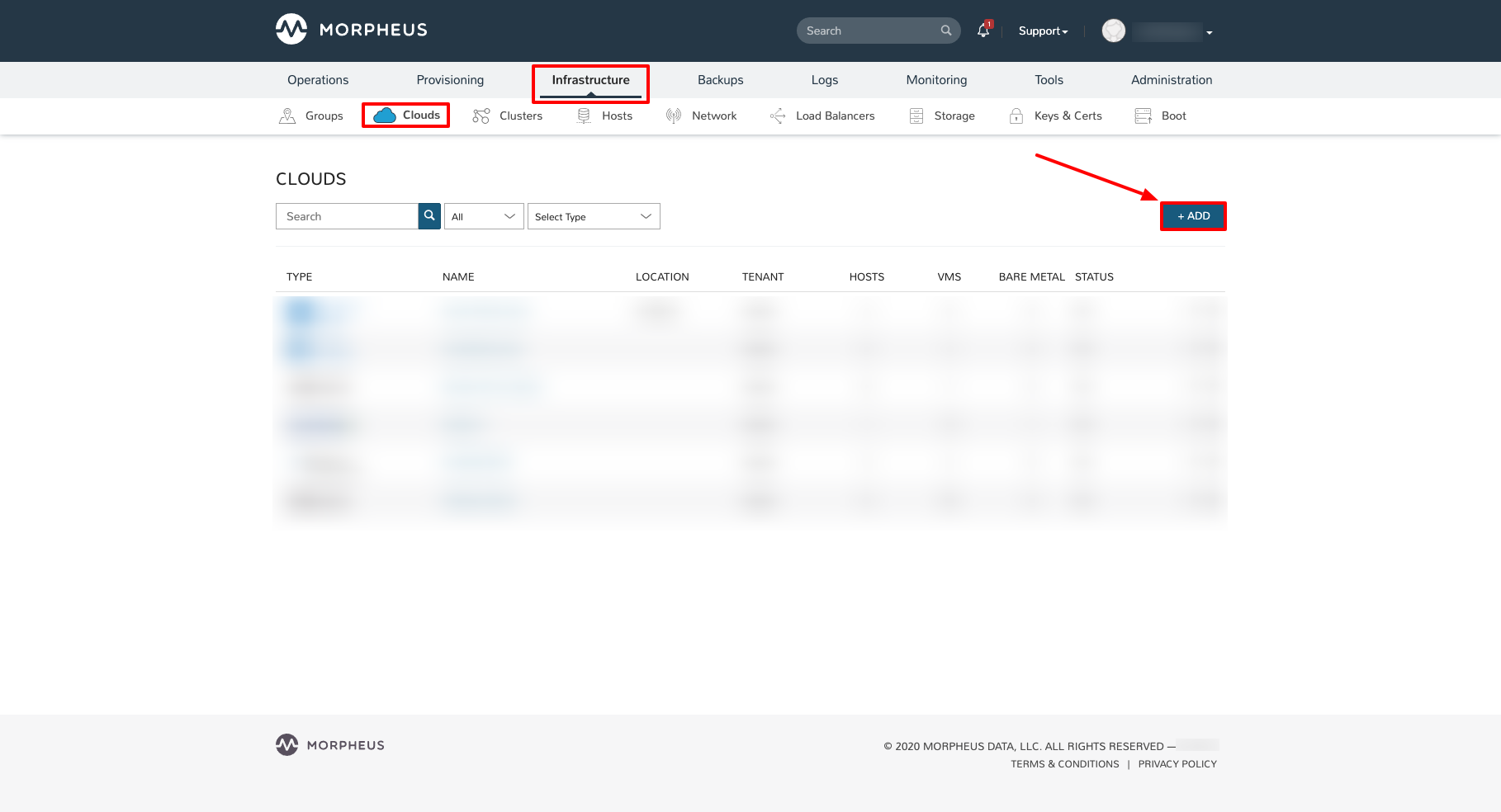Expand the Select Type dropdown
The image size is (1501, 812).
(594, 216)
